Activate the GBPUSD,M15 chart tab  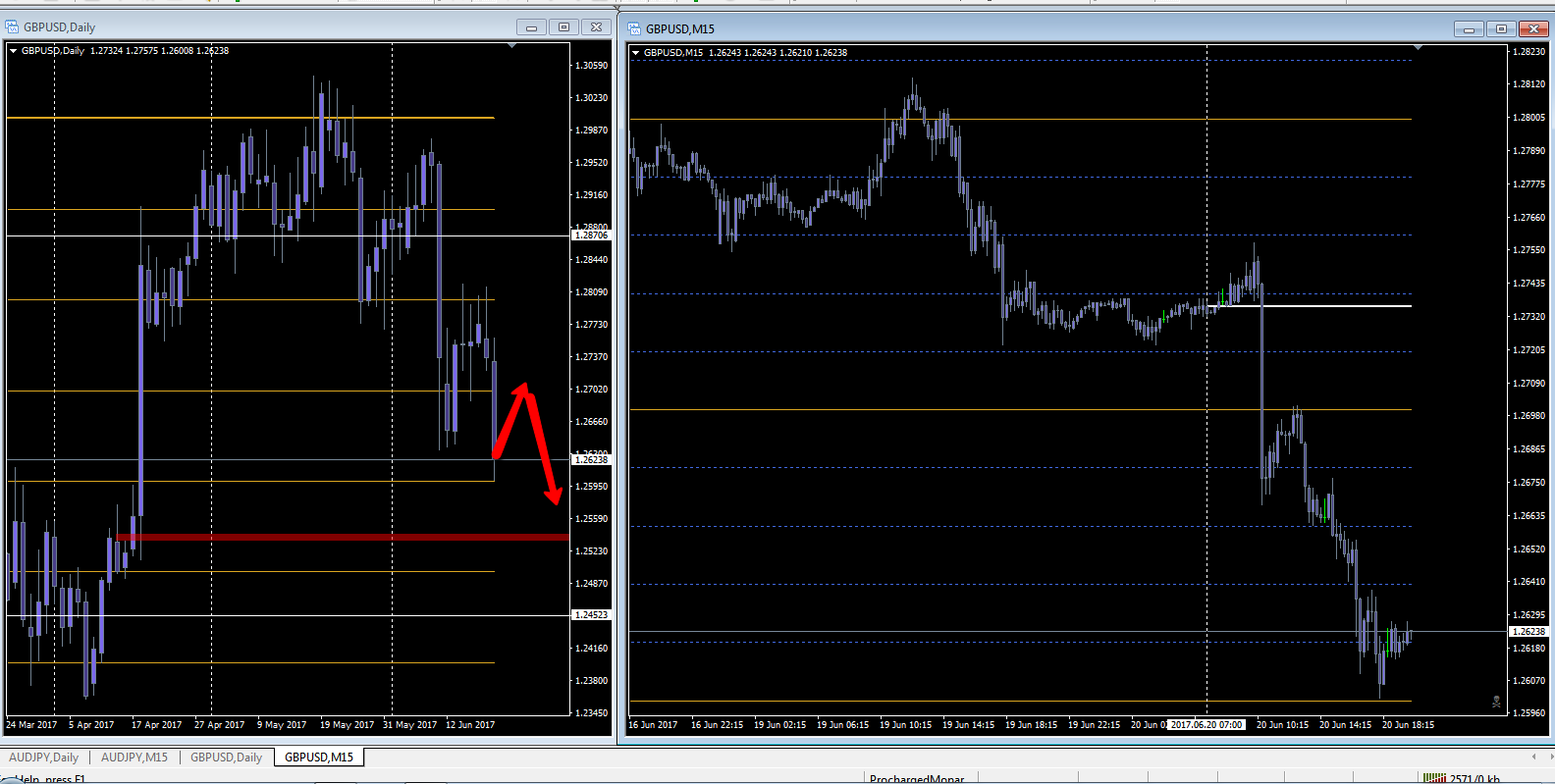tap(319, 758)
